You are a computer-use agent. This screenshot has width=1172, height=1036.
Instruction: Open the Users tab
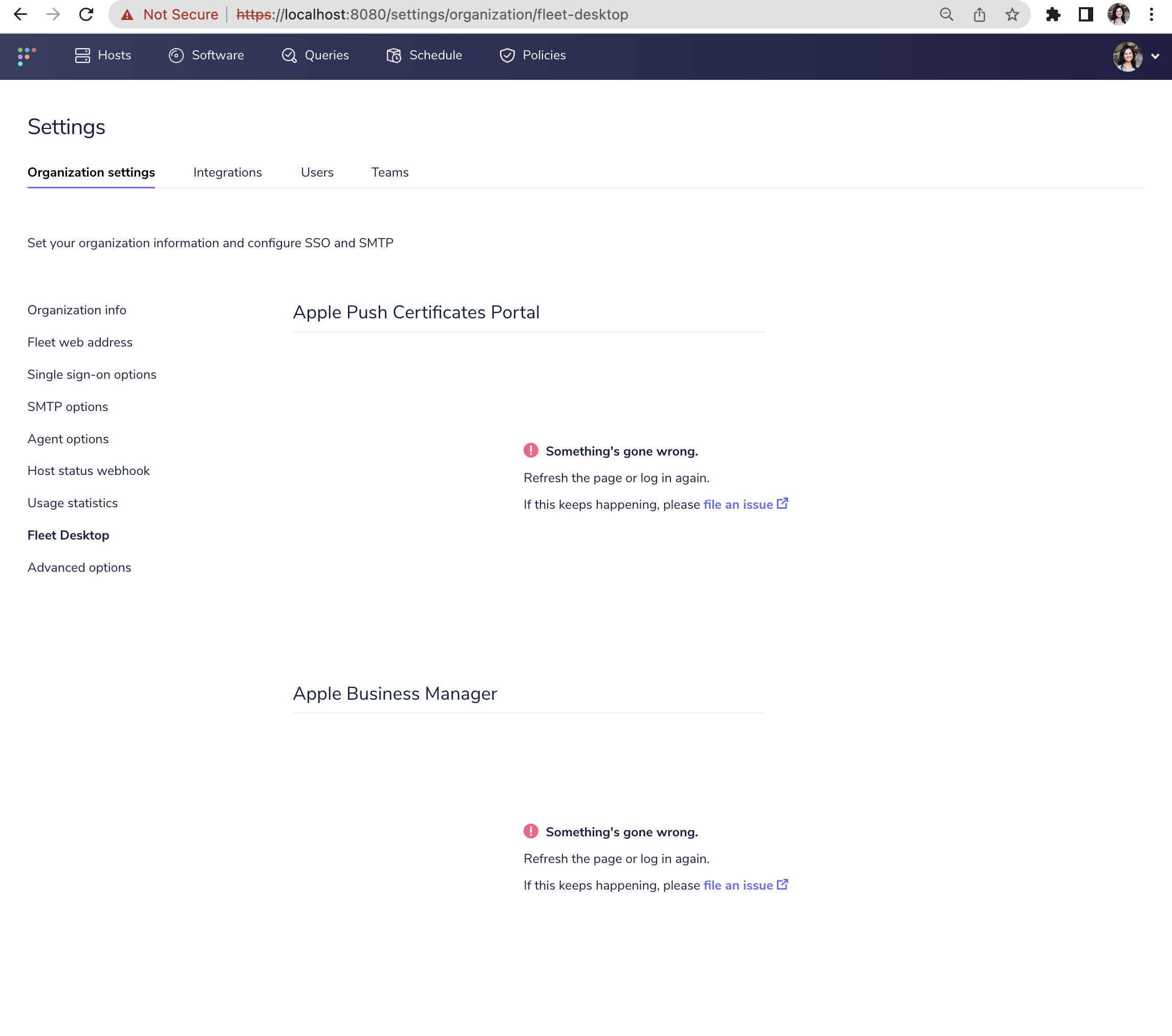[317, 172]
